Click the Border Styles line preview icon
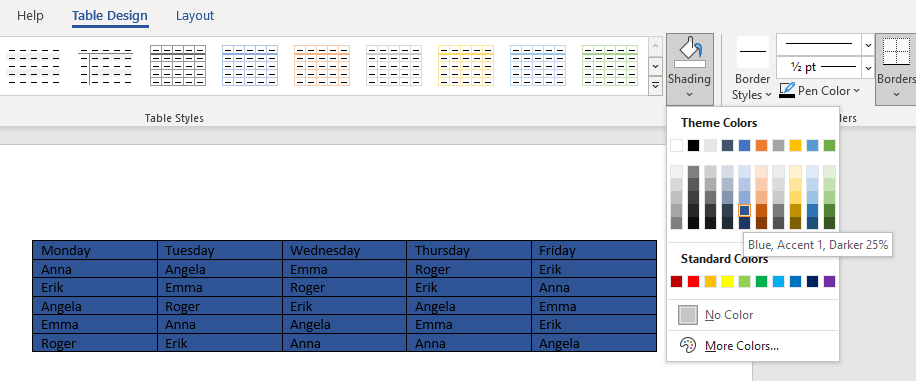 [752, 52]
